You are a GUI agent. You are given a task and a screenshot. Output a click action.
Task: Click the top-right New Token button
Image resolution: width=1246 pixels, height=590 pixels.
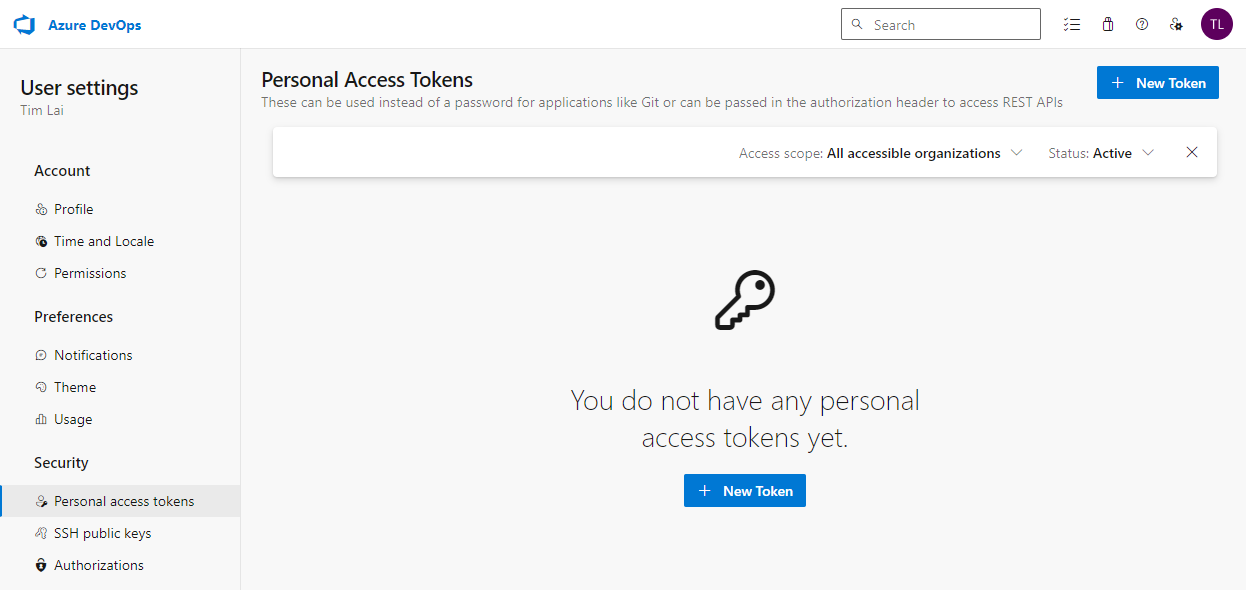click(x=1158, y=83)
